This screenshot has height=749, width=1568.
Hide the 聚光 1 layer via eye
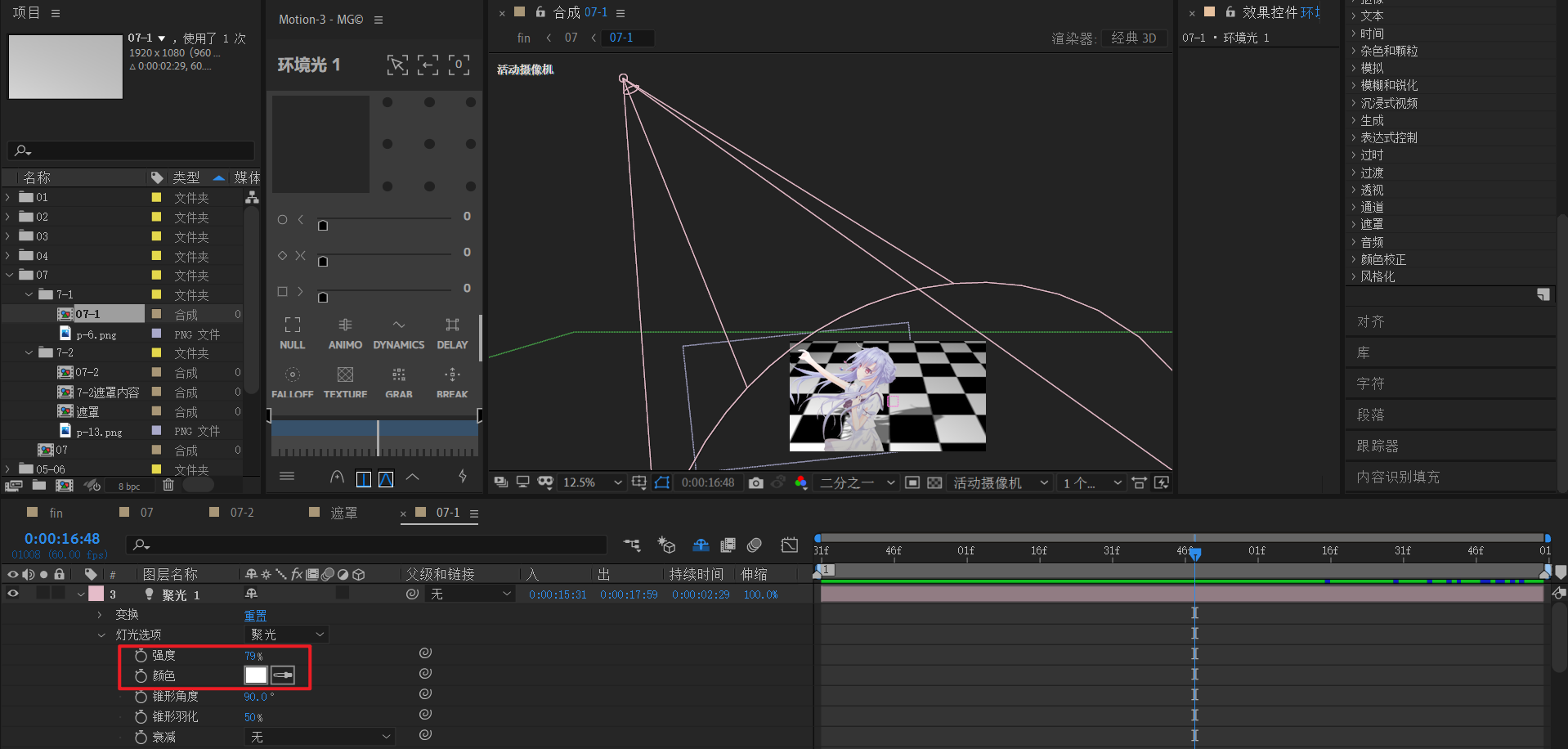tap(13, 594)
